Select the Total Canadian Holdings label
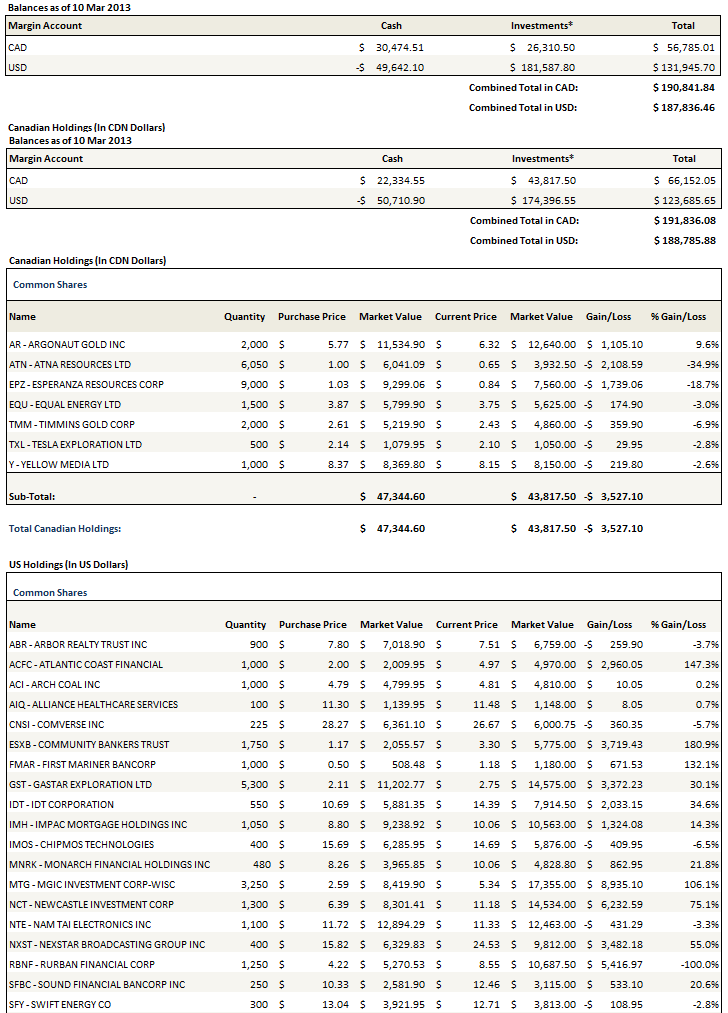 click(x=64, y=529)
